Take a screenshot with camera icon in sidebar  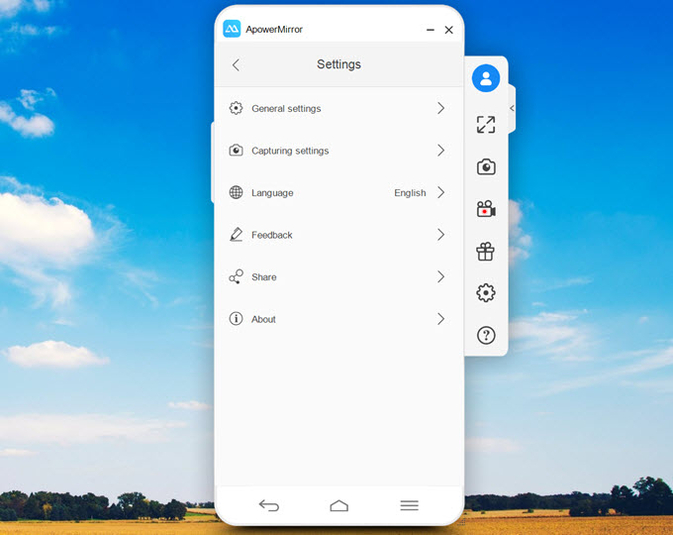pyautogui.click(x=486, y=167)
